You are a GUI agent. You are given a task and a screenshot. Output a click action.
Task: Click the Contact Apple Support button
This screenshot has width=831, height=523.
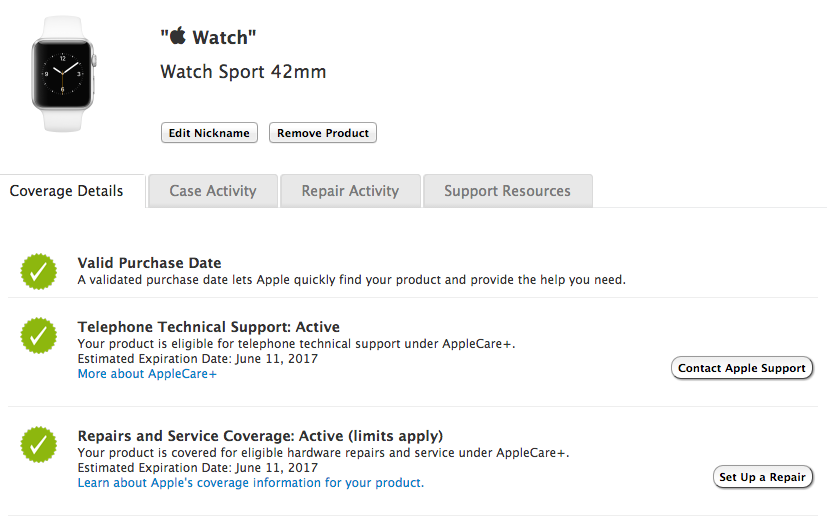pos(742,368)
